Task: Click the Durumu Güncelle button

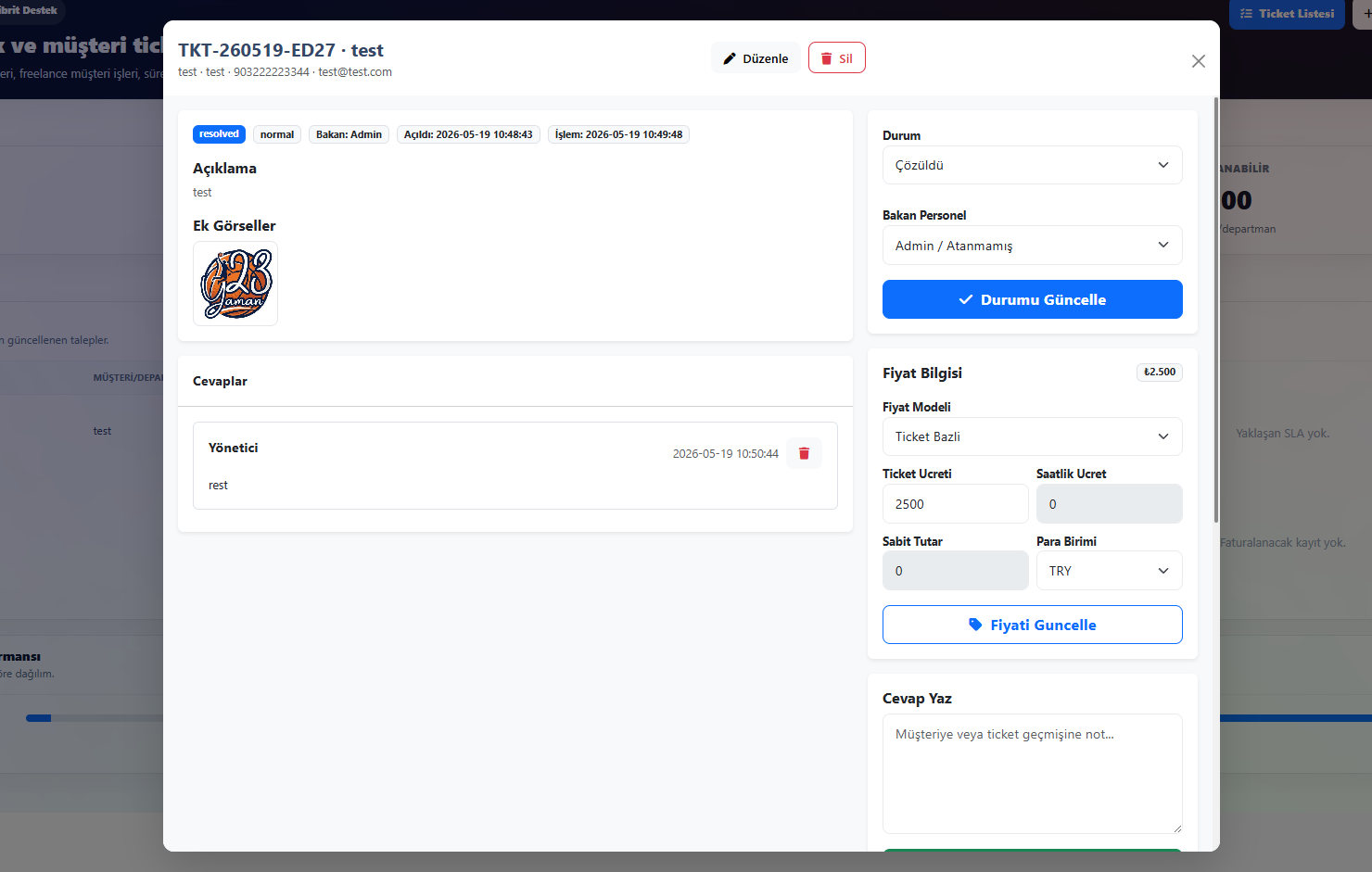Action: coord(1032,299)
